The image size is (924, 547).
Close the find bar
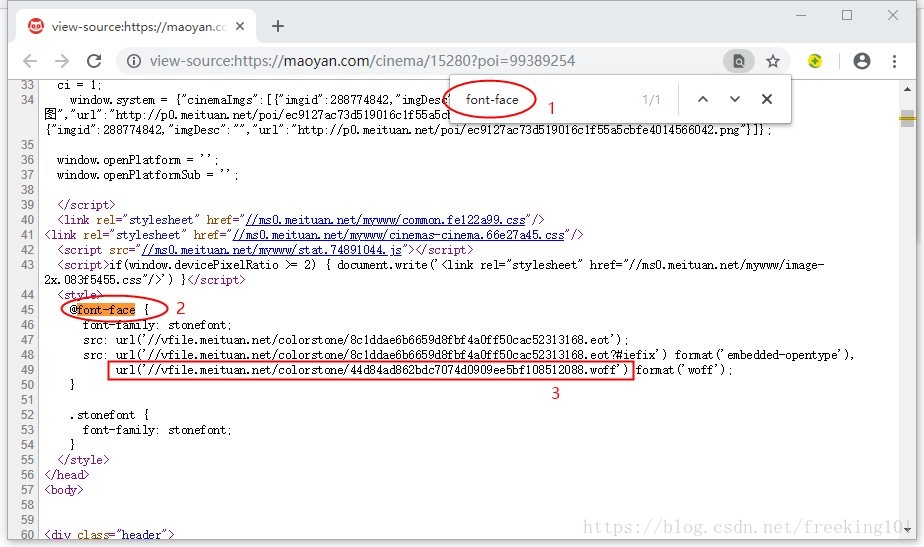pyautogui.click(x=767, y=99)
